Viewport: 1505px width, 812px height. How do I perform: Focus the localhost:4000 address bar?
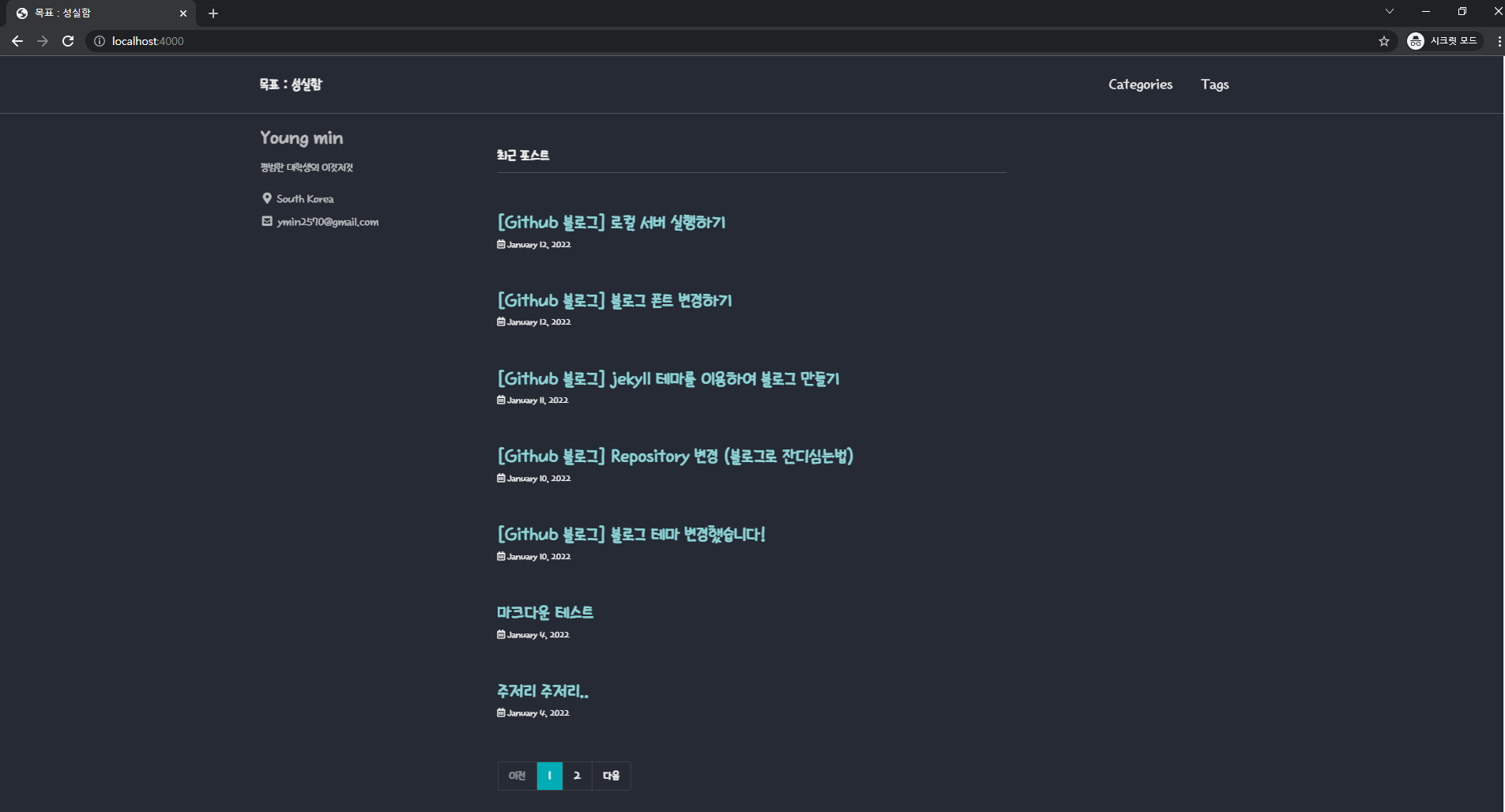click(x=735, y=41)
